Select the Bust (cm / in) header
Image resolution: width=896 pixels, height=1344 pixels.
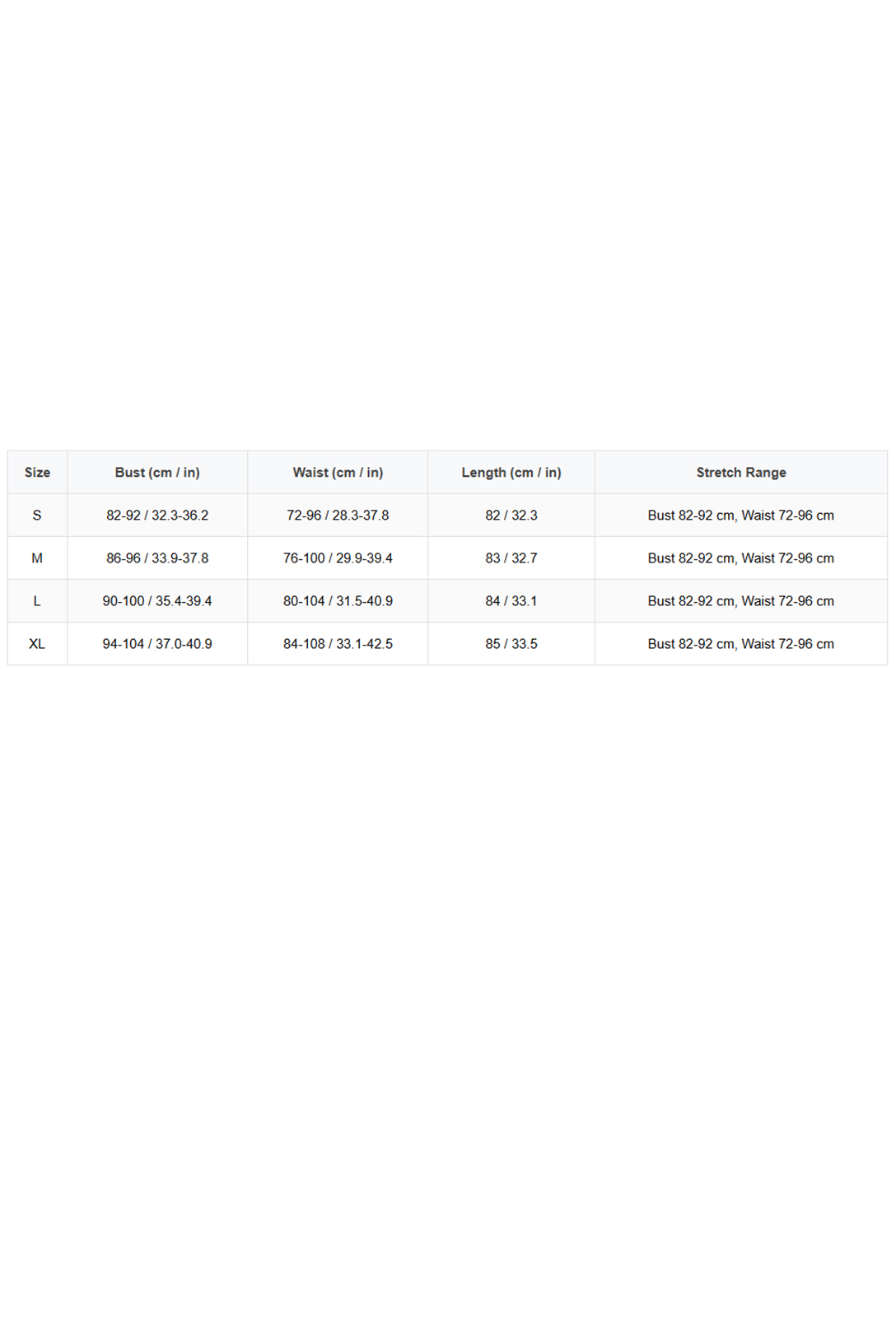pyautogui.click(x=157, y=472)
